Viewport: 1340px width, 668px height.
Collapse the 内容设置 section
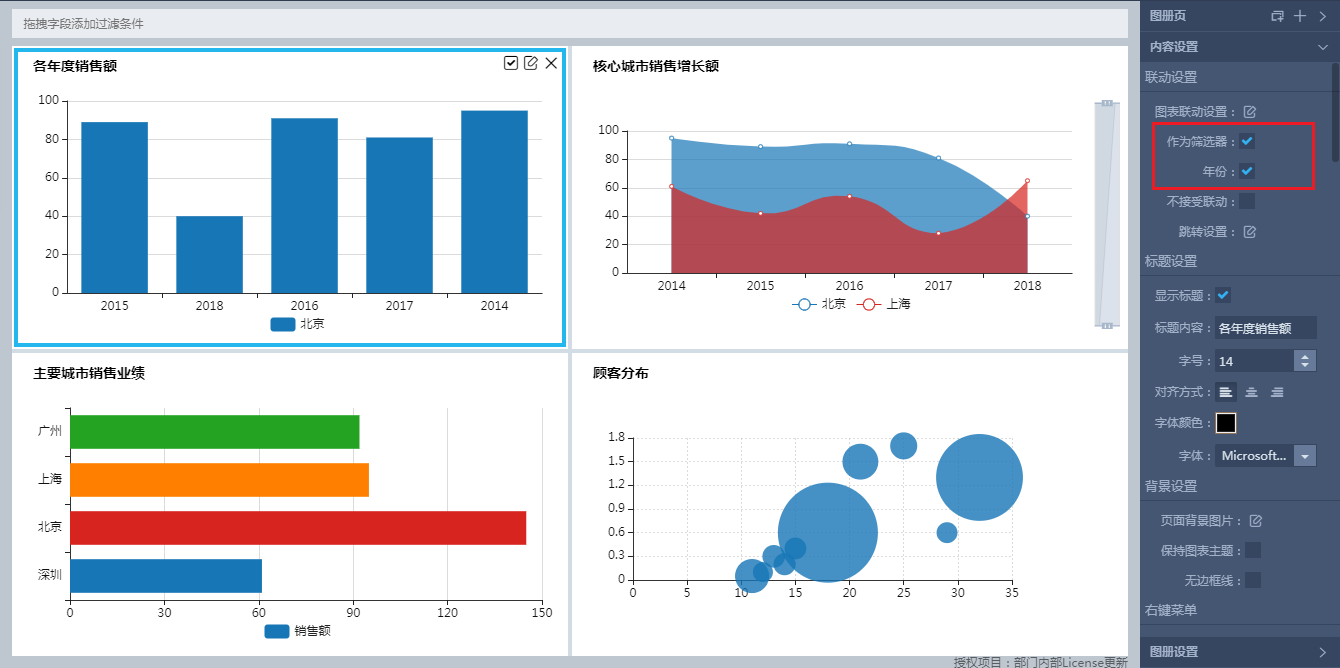[1322, 47]
